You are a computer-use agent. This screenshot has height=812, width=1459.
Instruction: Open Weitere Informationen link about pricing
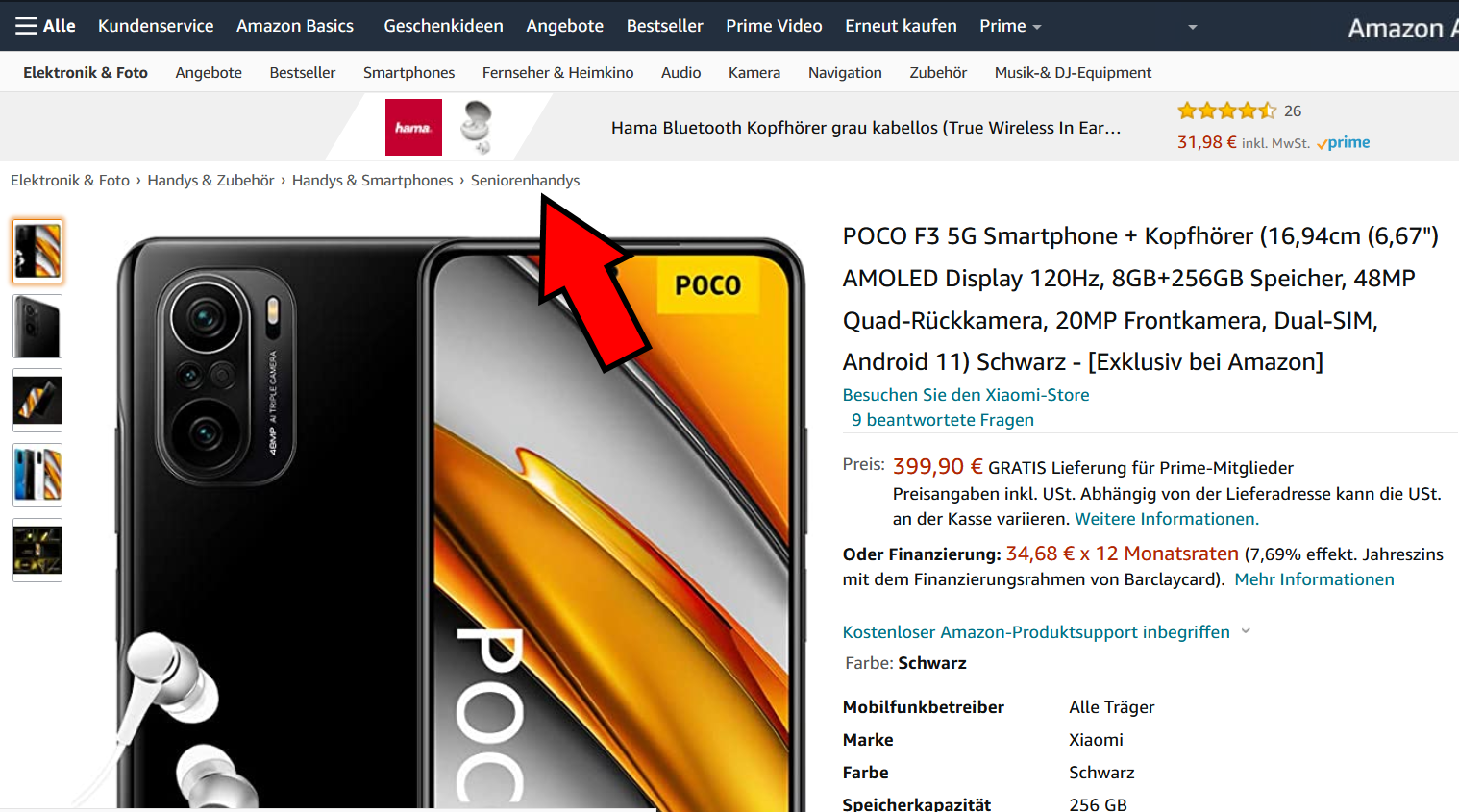coord(1166,519)
